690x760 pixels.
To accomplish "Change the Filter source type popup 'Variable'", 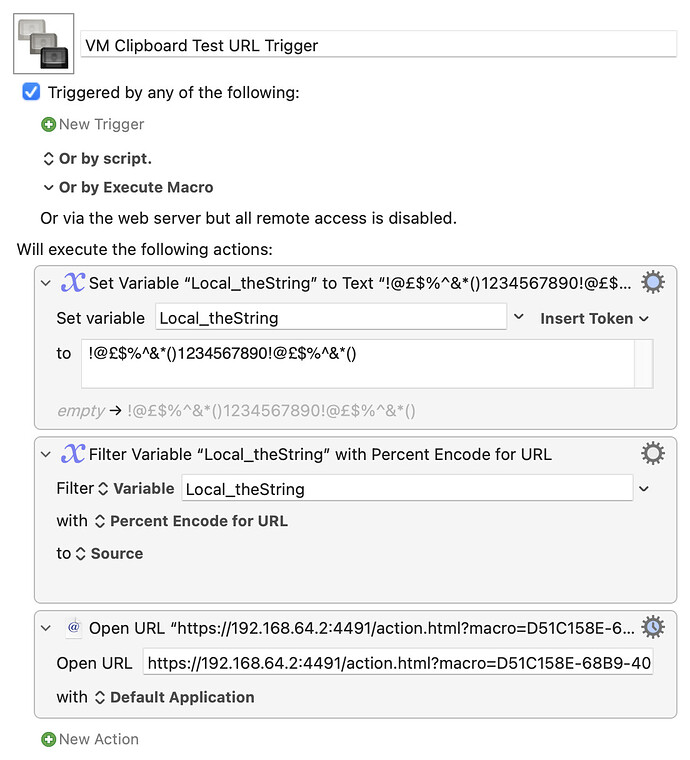I will pyautogui.click(x=138, y=489).
